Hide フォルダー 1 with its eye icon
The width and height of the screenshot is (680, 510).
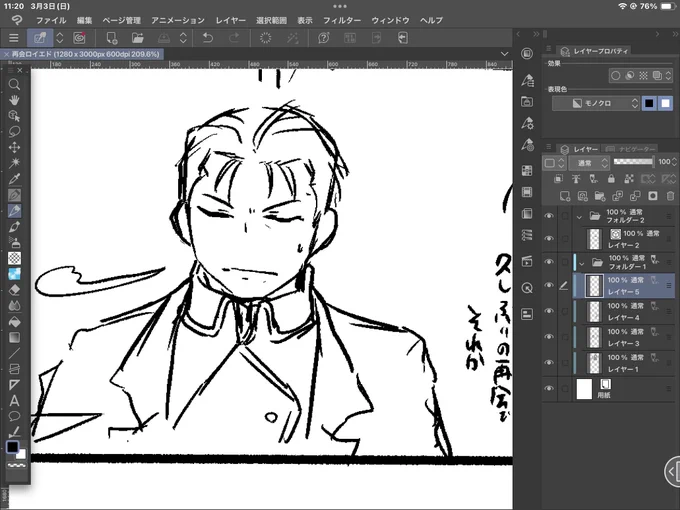click(549, 262)
